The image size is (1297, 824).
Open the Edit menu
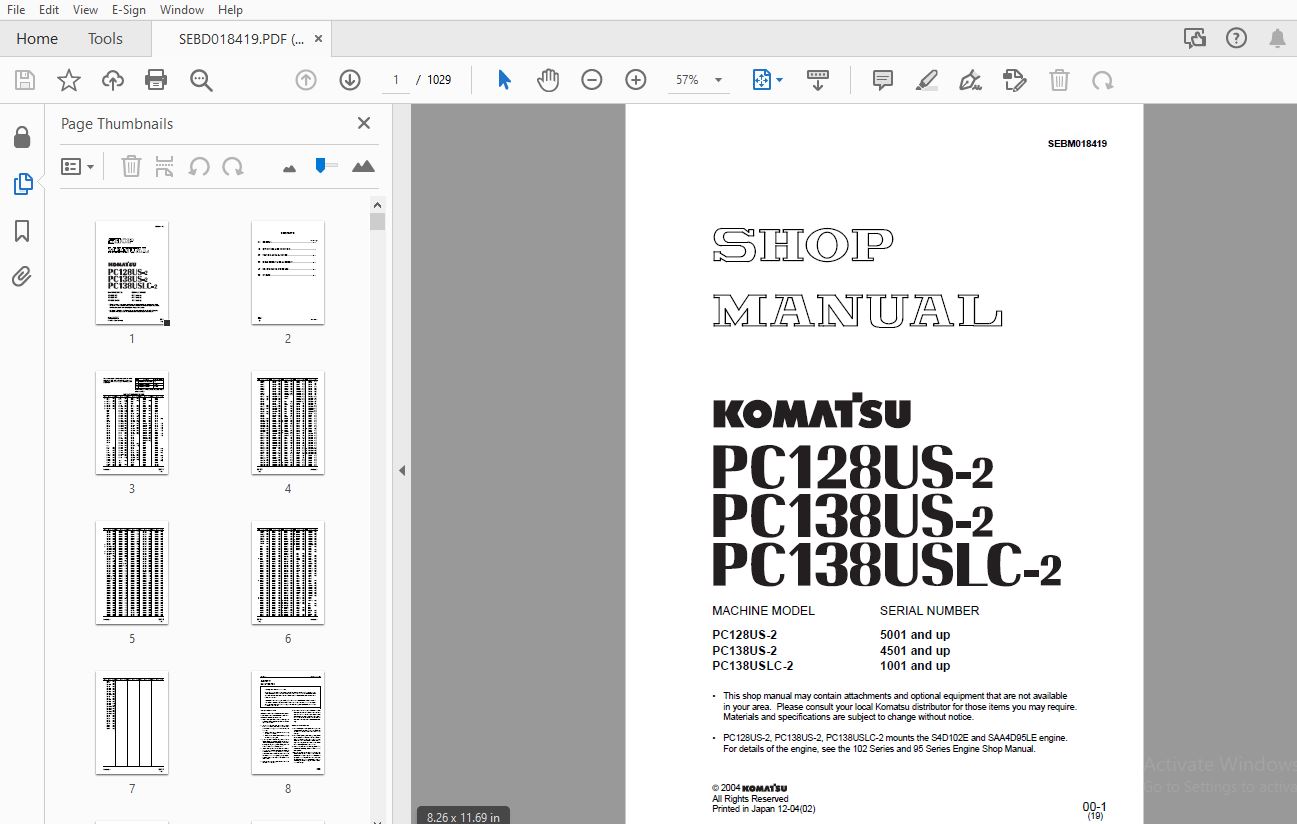49,9
